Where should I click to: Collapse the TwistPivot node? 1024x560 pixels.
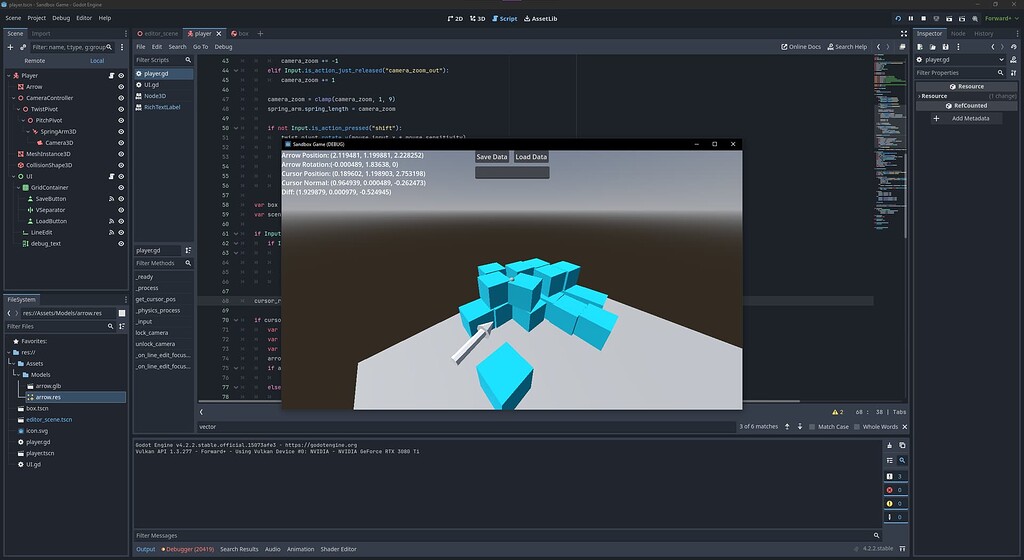[18, 109]
